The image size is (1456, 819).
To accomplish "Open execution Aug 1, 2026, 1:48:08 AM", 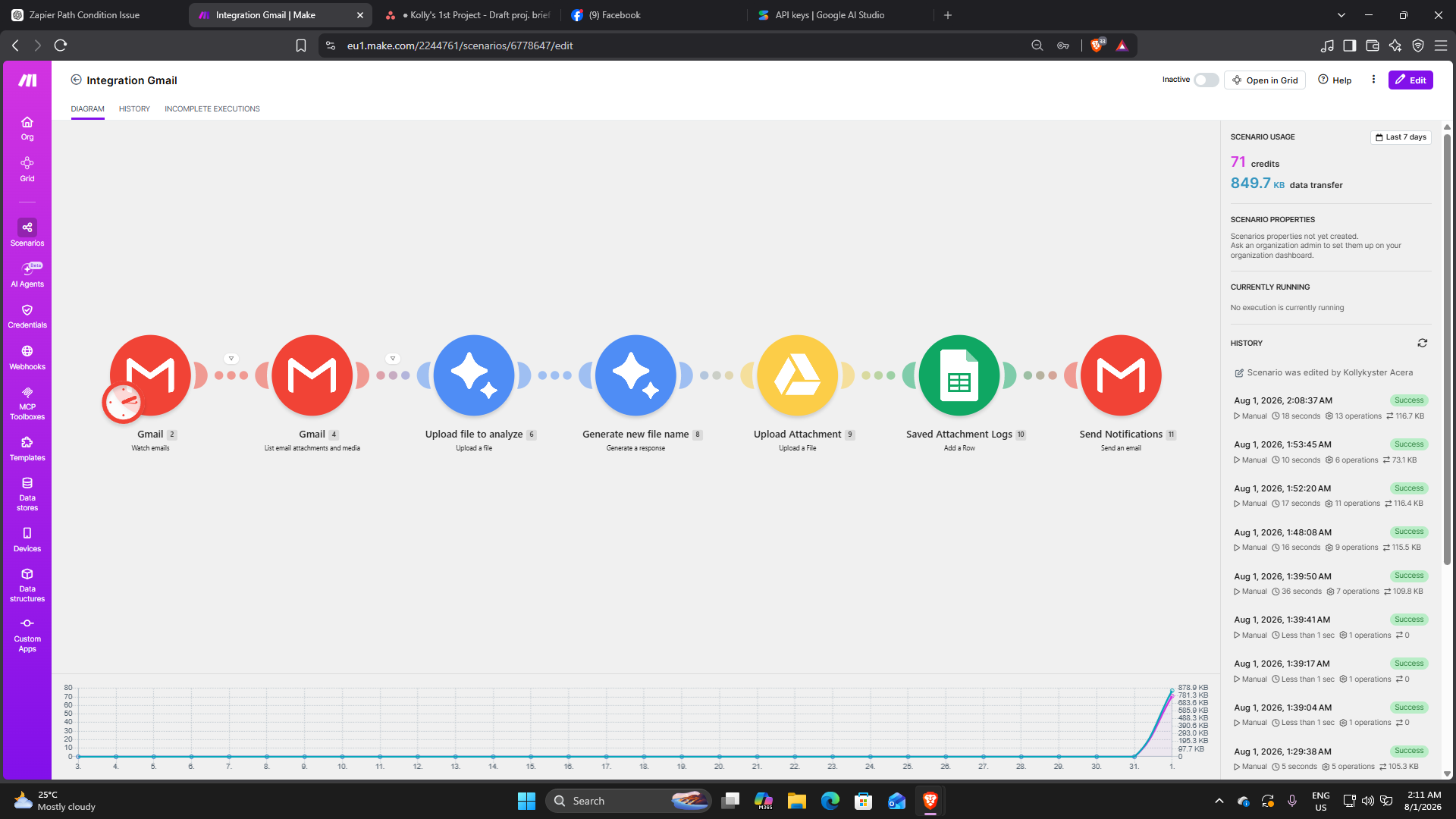I will (x=1330, y=540).
